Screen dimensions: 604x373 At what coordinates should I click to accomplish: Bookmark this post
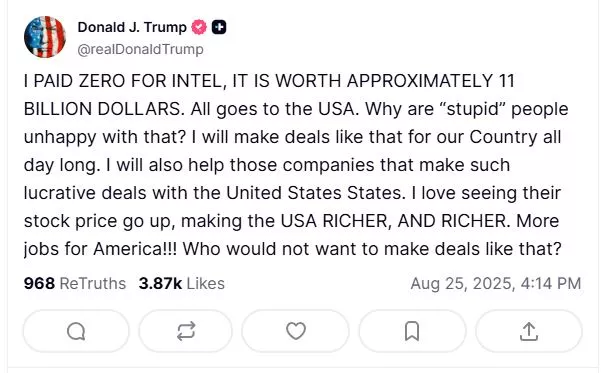[x=412, y=331]
